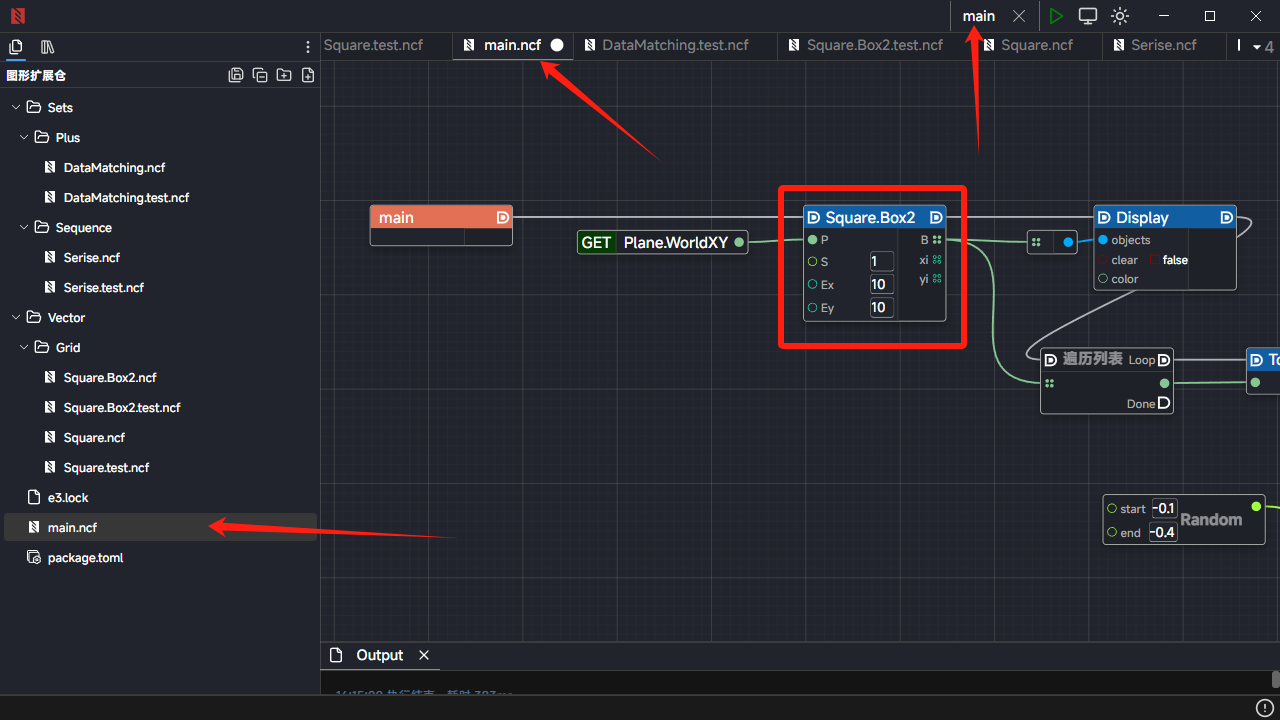Click the new file icon in the explorer header

[x=308, y=75]
